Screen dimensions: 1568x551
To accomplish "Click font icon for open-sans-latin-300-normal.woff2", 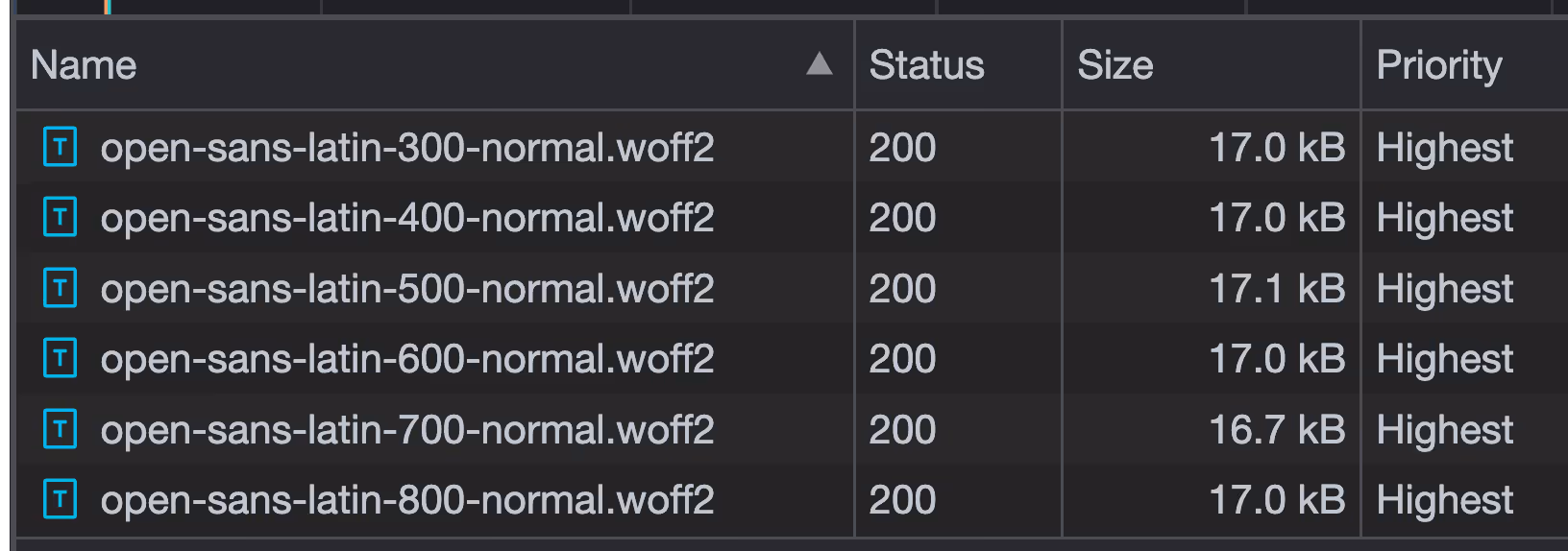I will tap(60, 148).
